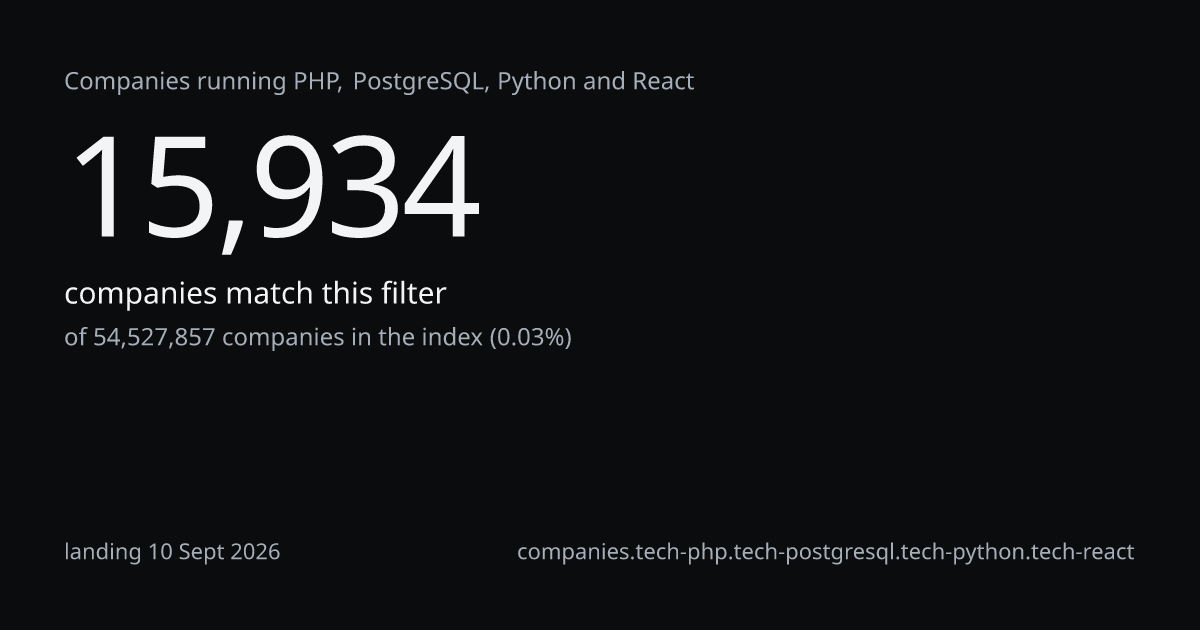Click the (0.03%) percentage value

[530, 338]
